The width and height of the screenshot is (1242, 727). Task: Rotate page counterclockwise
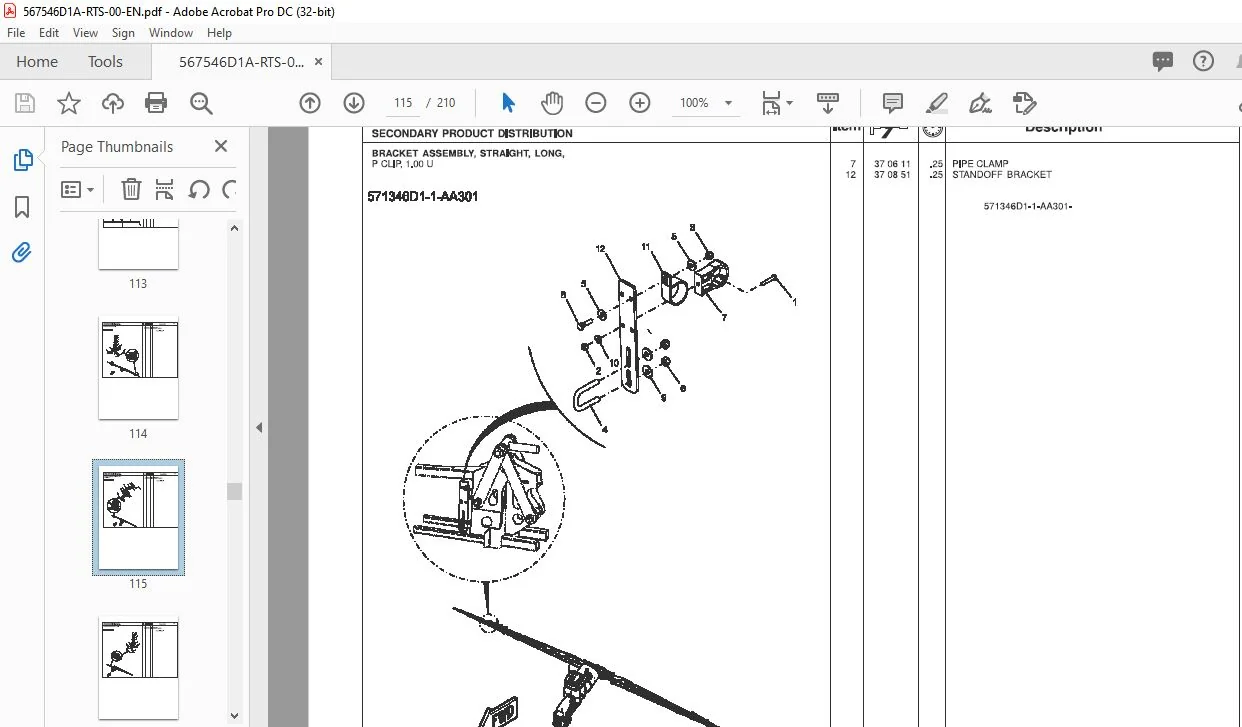(x=199, y=189)
